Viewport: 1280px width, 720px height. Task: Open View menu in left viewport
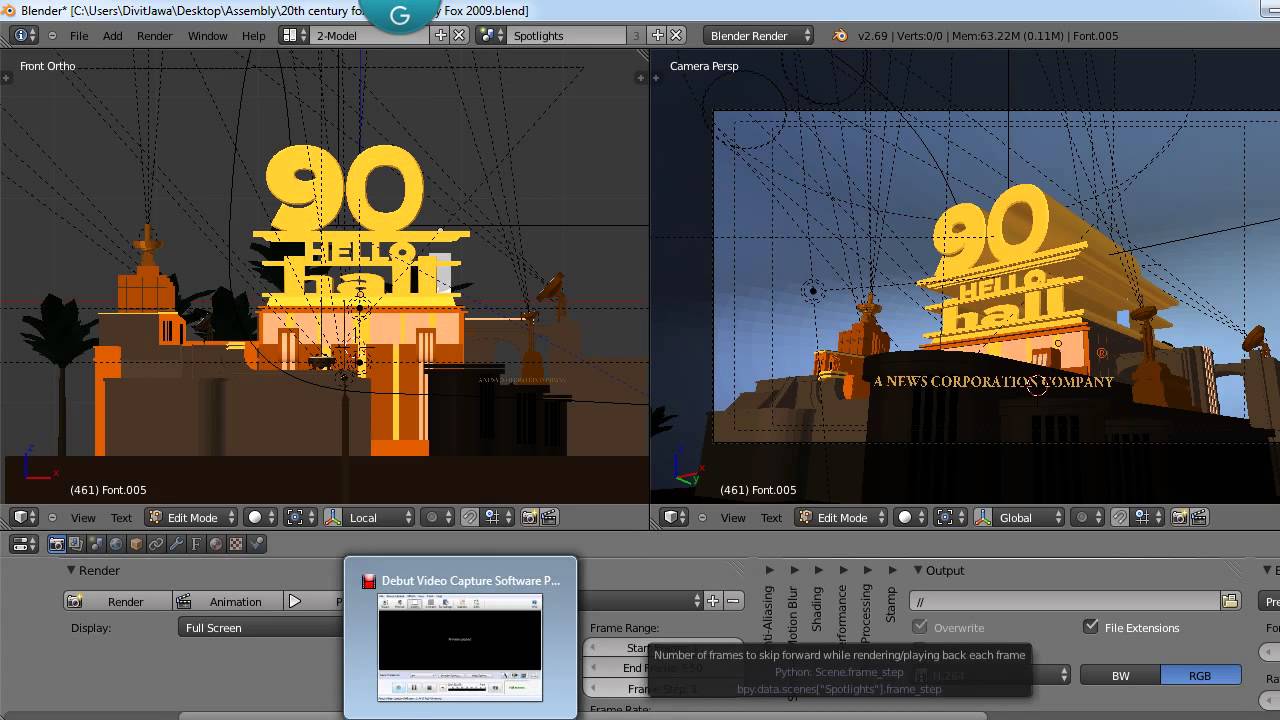[83, 517]
